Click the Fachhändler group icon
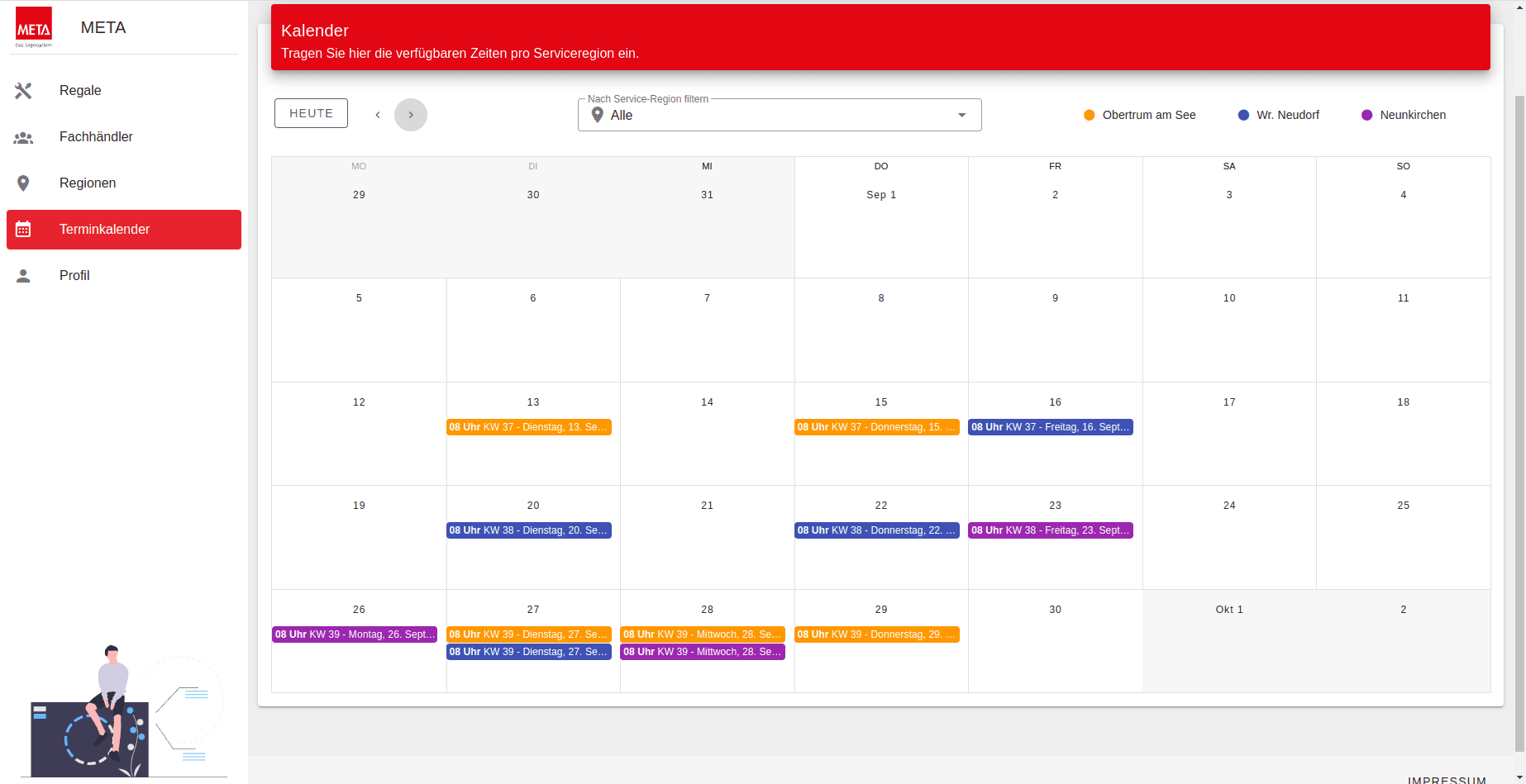 point(23,137)
